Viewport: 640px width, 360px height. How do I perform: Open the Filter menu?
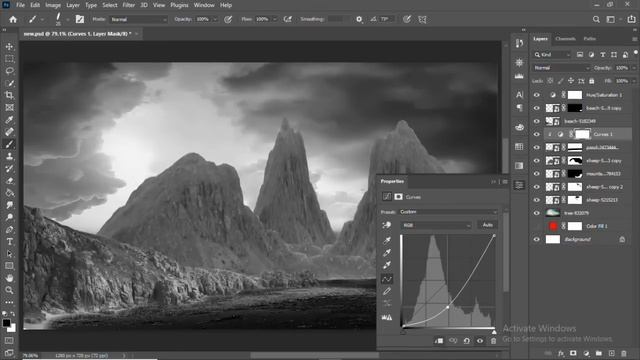click(x=129, y=5)
